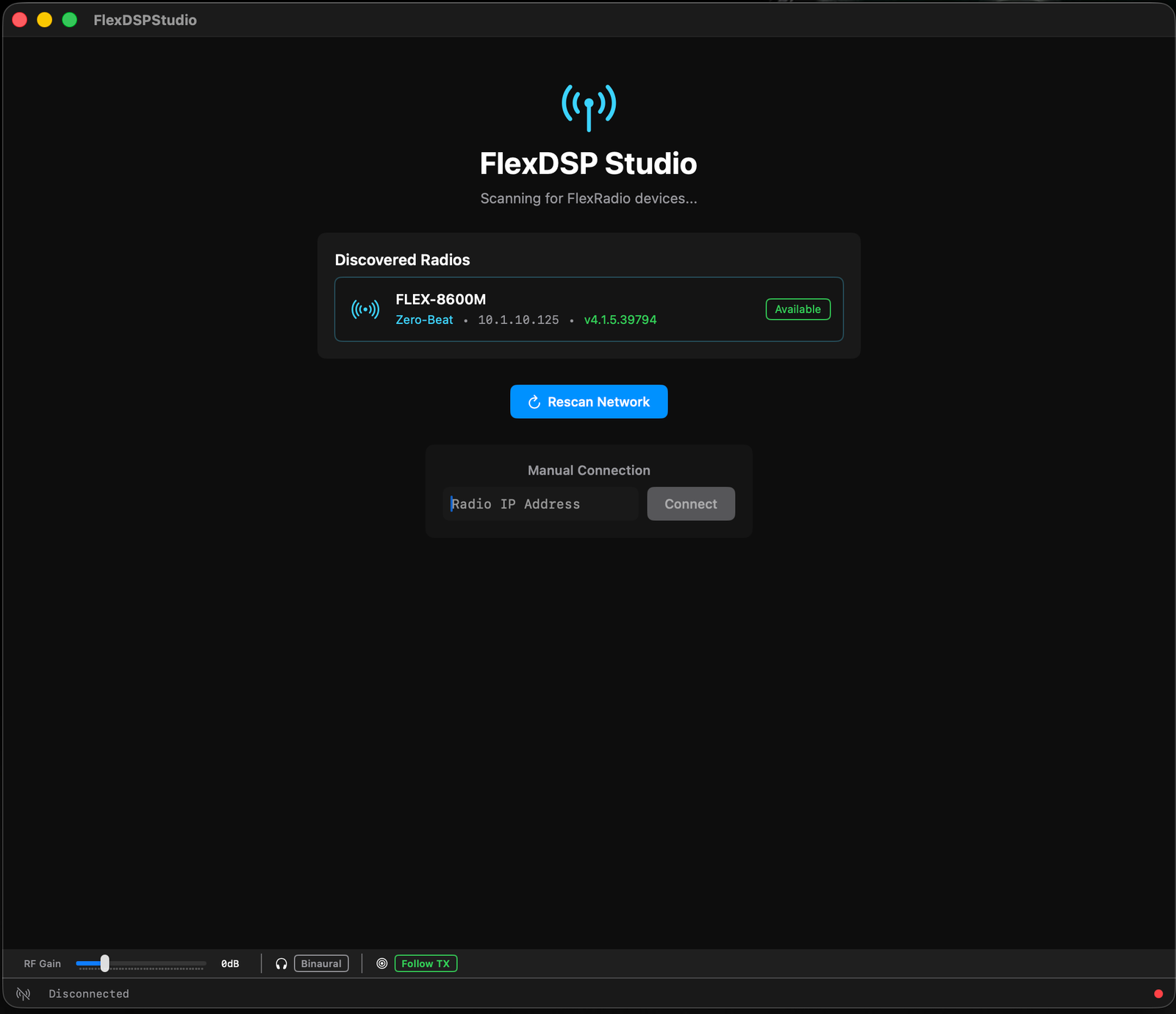Click the Scanning for FlexRadio devices text
Image resolution: width=1176 pixels, height=1014 pixels.
589,198
